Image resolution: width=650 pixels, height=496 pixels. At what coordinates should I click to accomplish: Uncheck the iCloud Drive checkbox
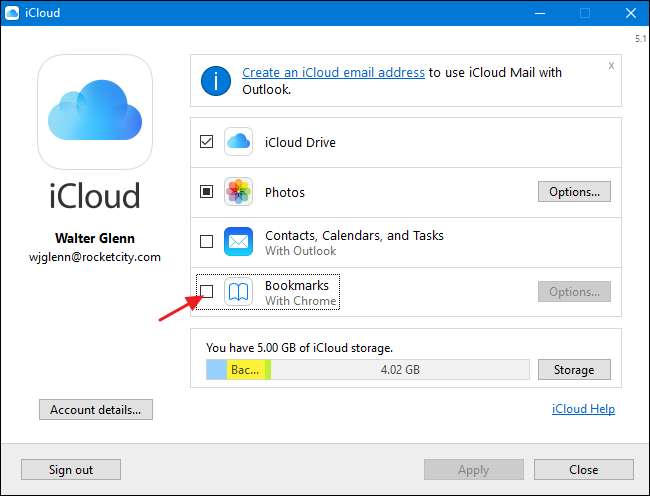(206, 142)
